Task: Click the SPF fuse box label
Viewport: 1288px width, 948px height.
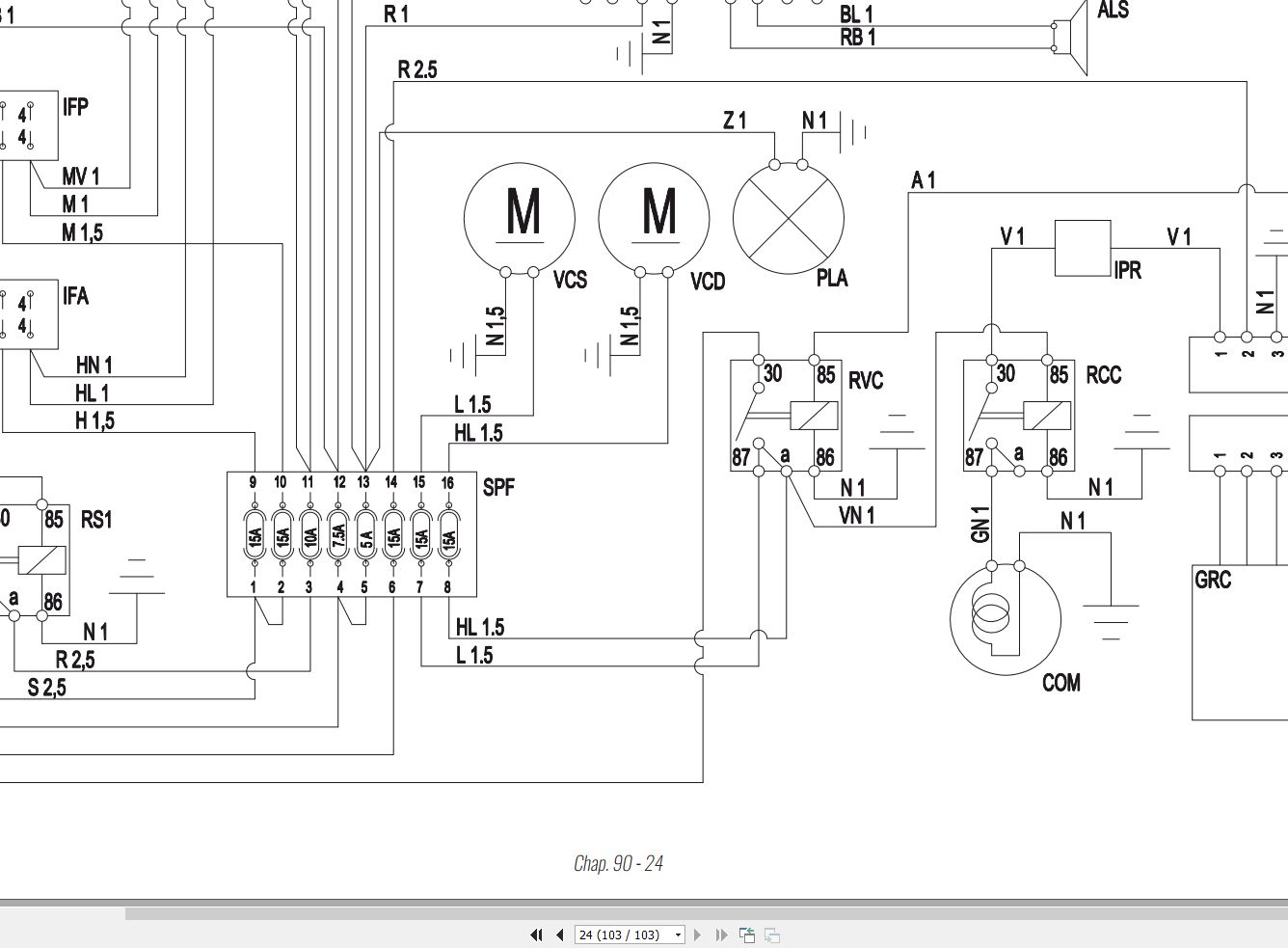Action: [498, 487]
